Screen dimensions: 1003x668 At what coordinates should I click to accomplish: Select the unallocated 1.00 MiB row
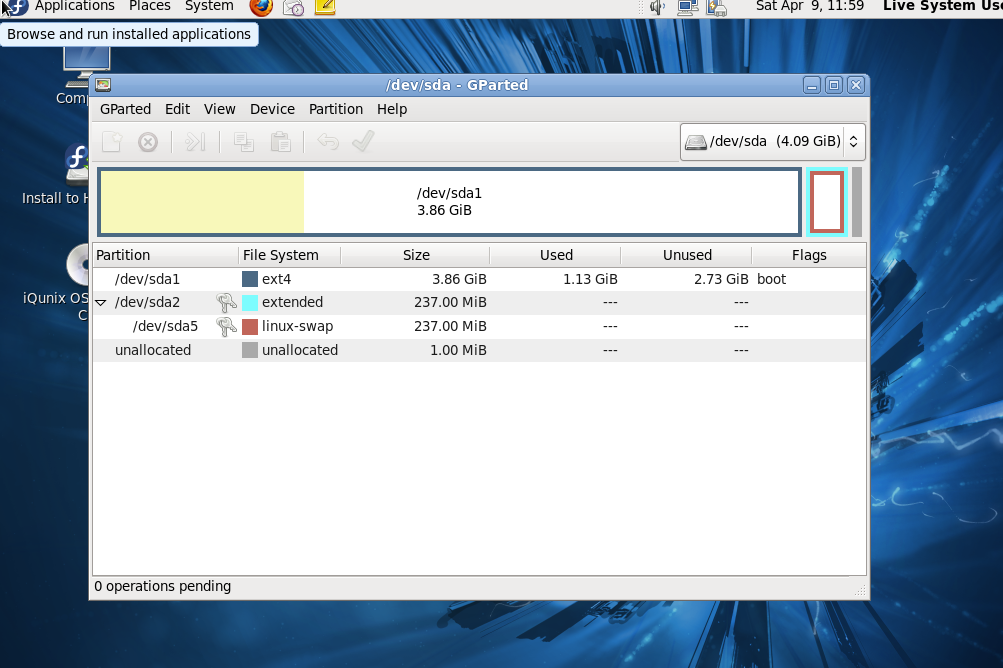click(480, 351)
